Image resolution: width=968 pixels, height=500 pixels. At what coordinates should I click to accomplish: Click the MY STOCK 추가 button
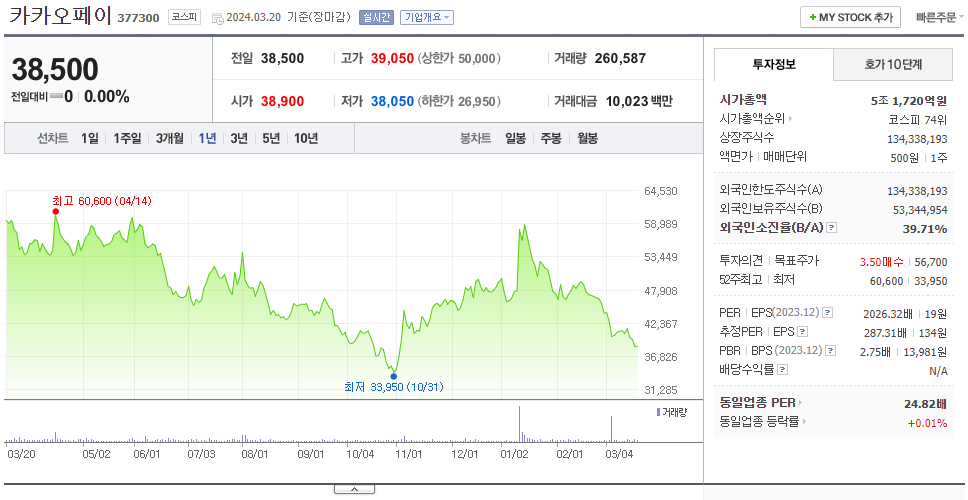[851, 17]
